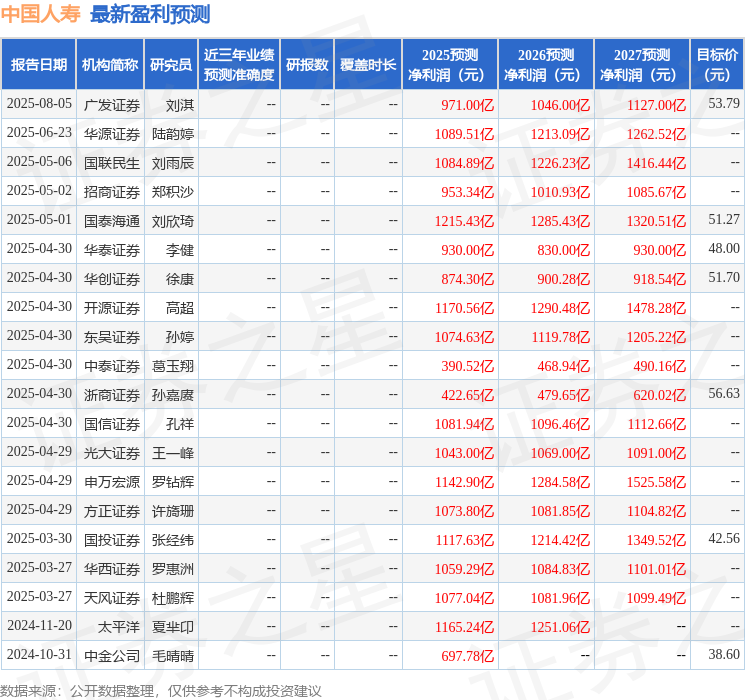Select institution 中金公司
This screenshot has width=745, height=700.
[x=112, y=656]
